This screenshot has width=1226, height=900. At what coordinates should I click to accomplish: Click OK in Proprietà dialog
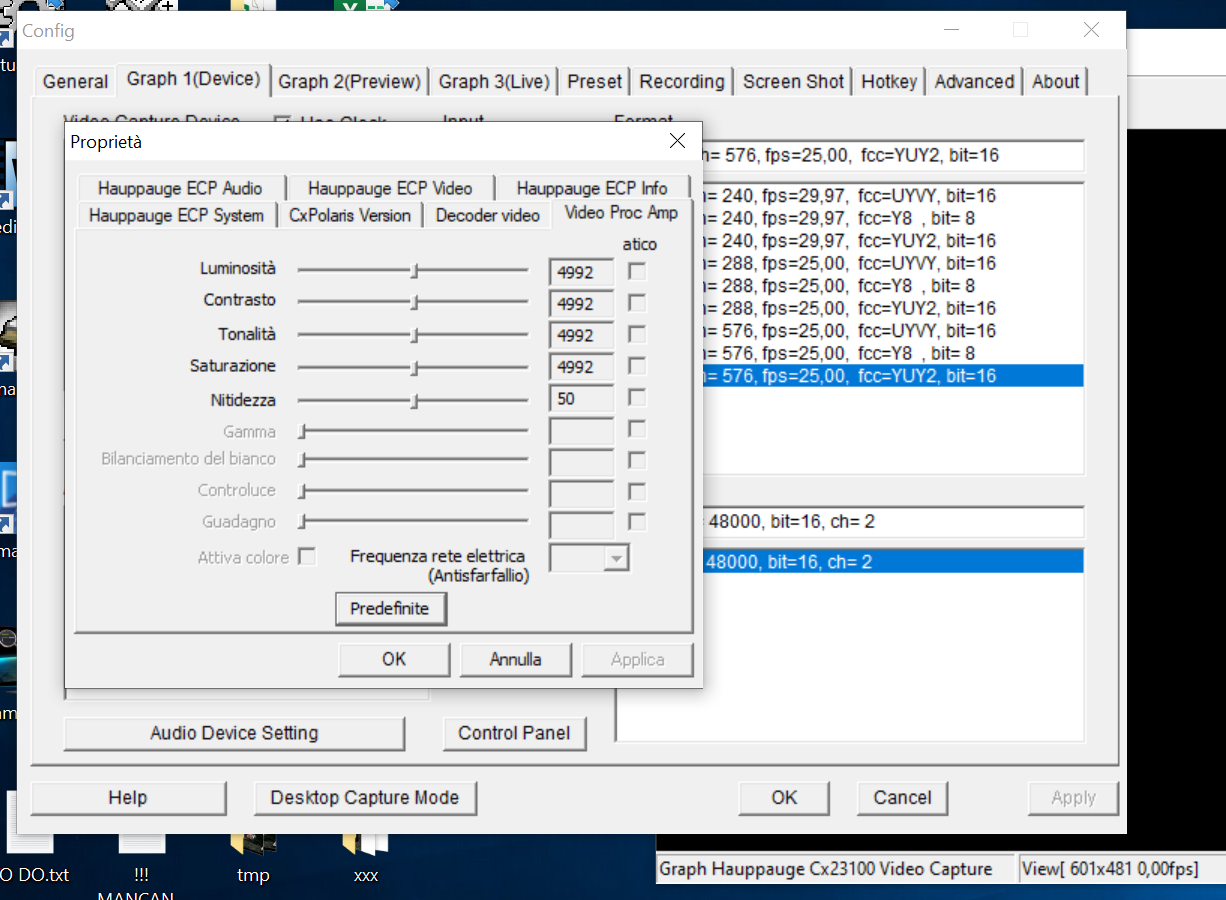[394, 659]
